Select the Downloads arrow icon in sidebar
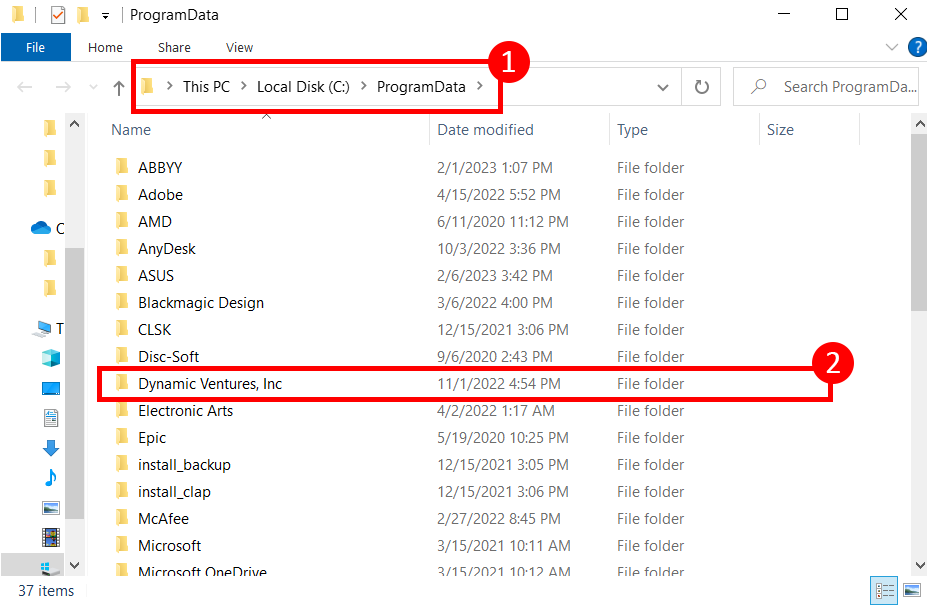The image size is (927, 605). coord(50,448)
